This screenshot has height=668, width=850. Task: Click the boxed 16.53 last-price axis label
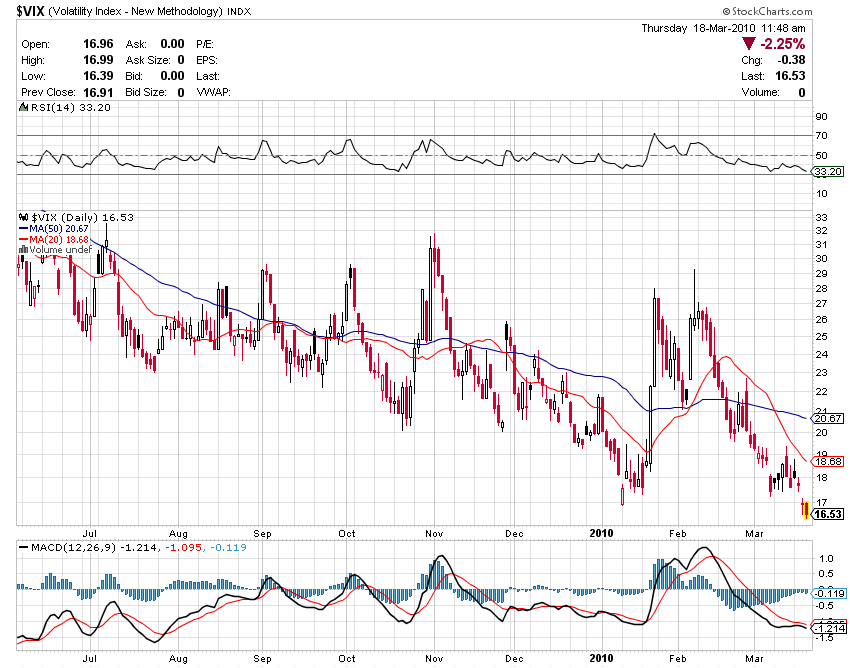(828, 514)
